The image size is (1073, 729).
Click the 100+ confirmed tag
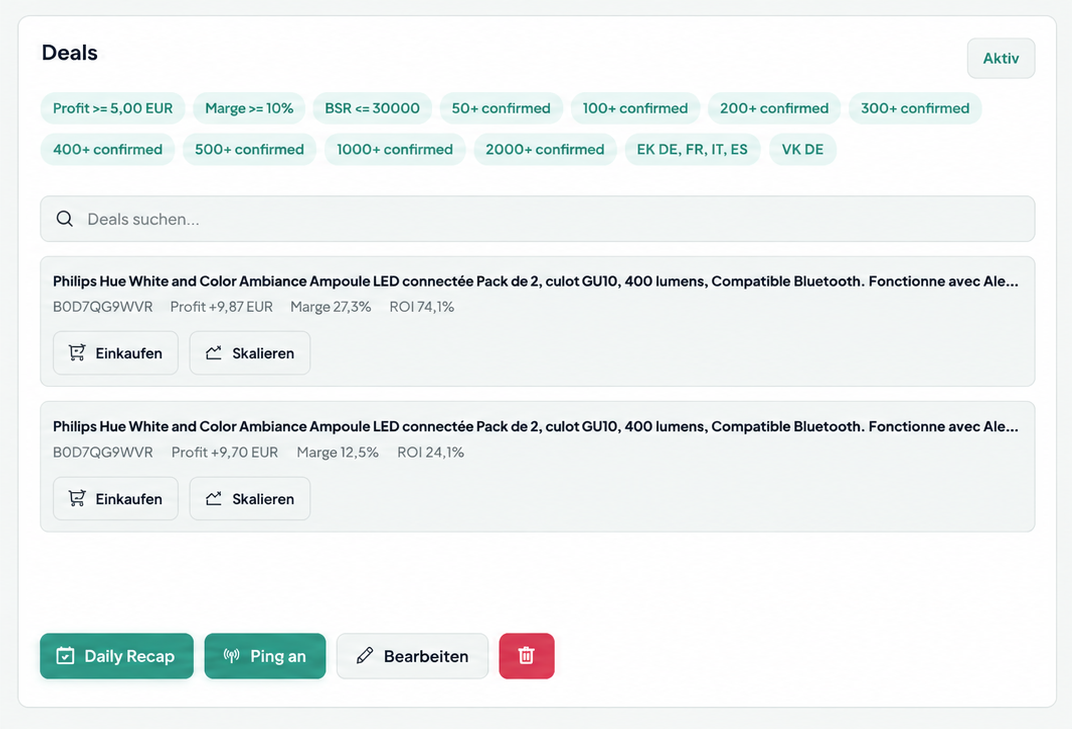(x=635, y=108)
